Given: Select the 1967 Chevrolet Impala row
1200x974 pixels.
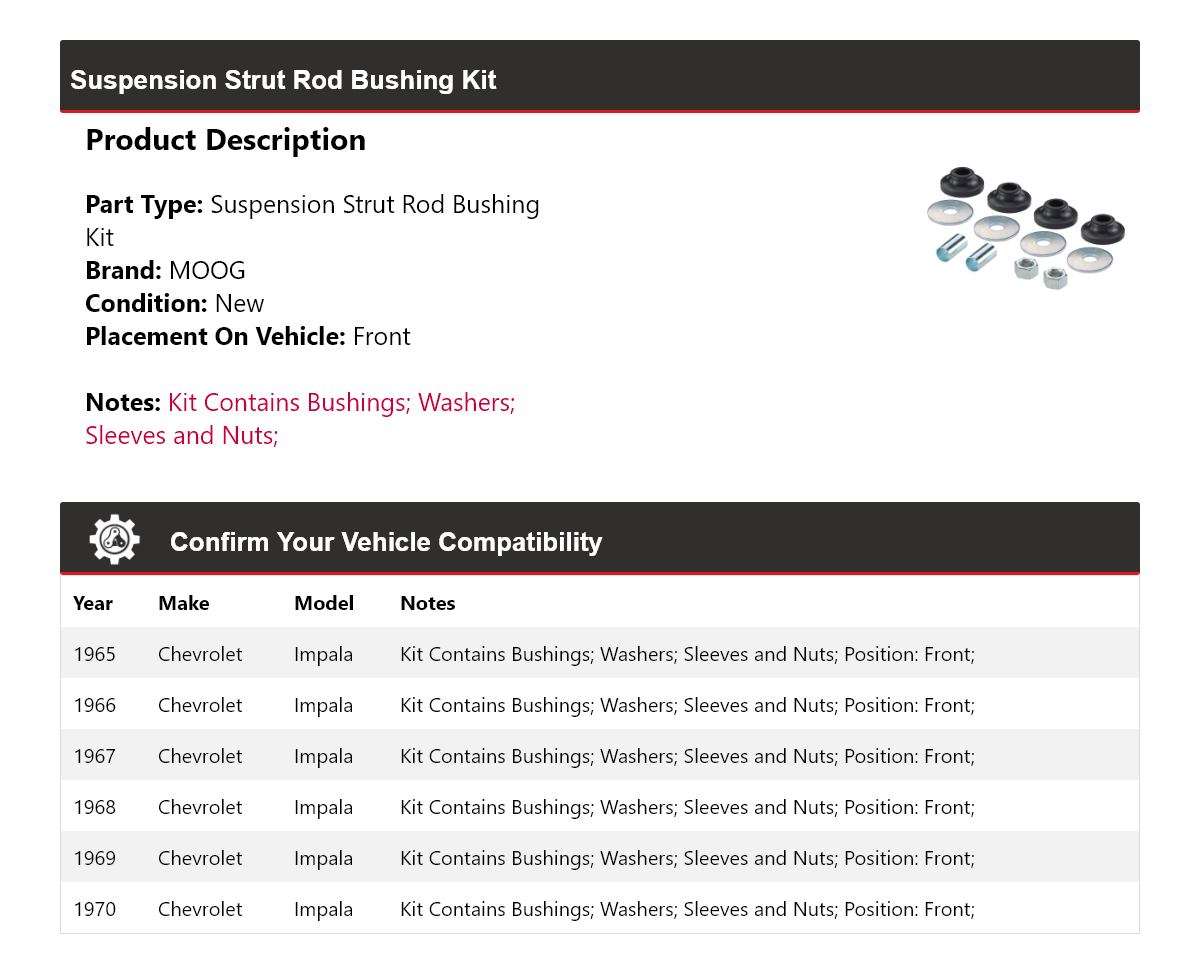Looking at the screenshot, I should (600, 756).
